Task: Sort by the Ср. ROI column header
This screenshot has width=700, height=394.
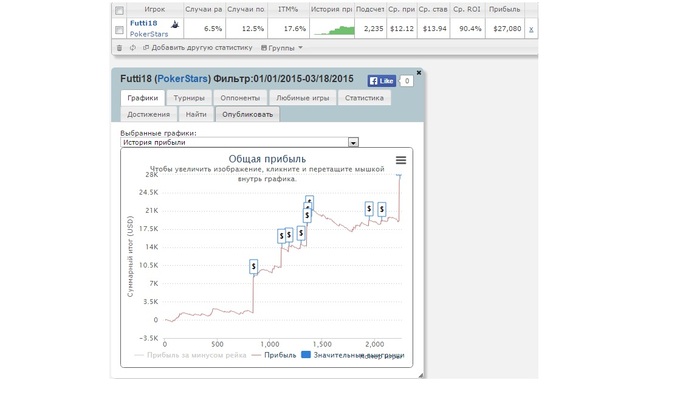Action: click(467, 9)
